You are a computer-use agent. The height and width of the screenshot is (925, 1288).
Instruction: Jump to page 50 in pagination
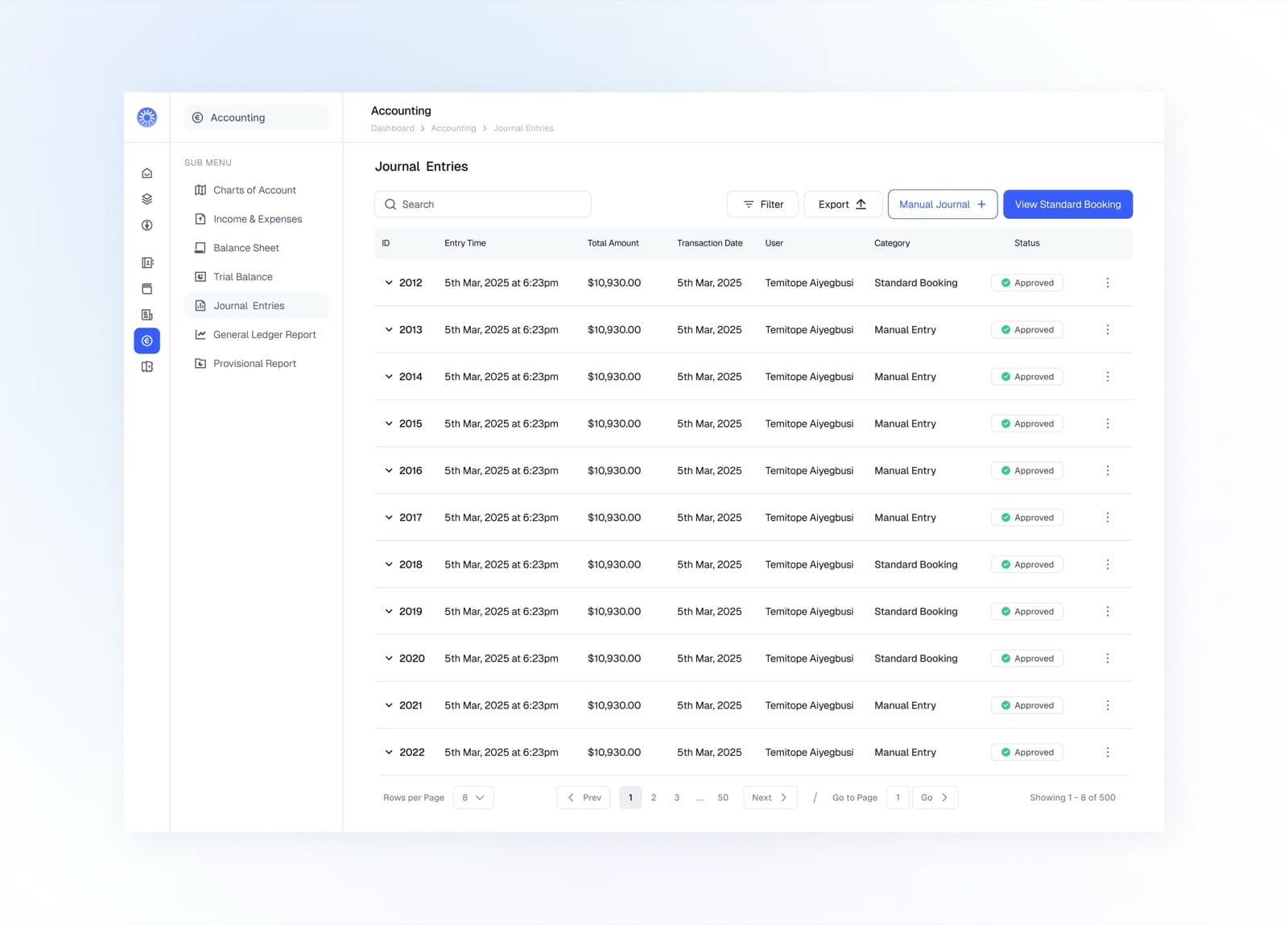(x=723, y=798)
